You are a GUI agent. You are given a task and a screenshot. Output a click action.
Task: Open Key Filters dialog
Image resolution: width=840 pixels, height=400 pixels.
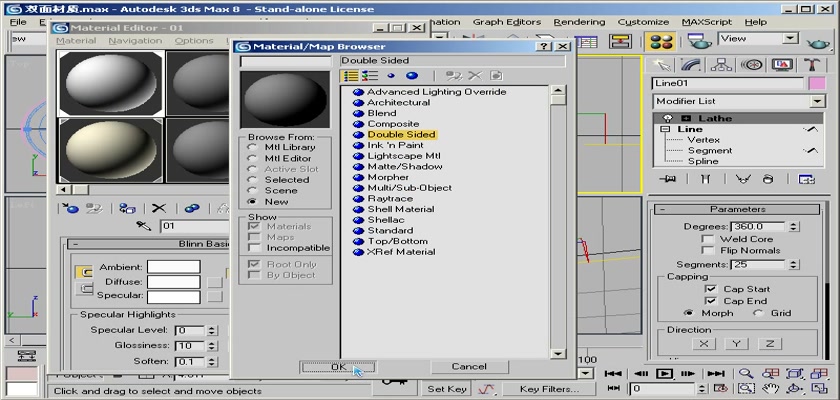pyautogui.click(x=549, y=389)
